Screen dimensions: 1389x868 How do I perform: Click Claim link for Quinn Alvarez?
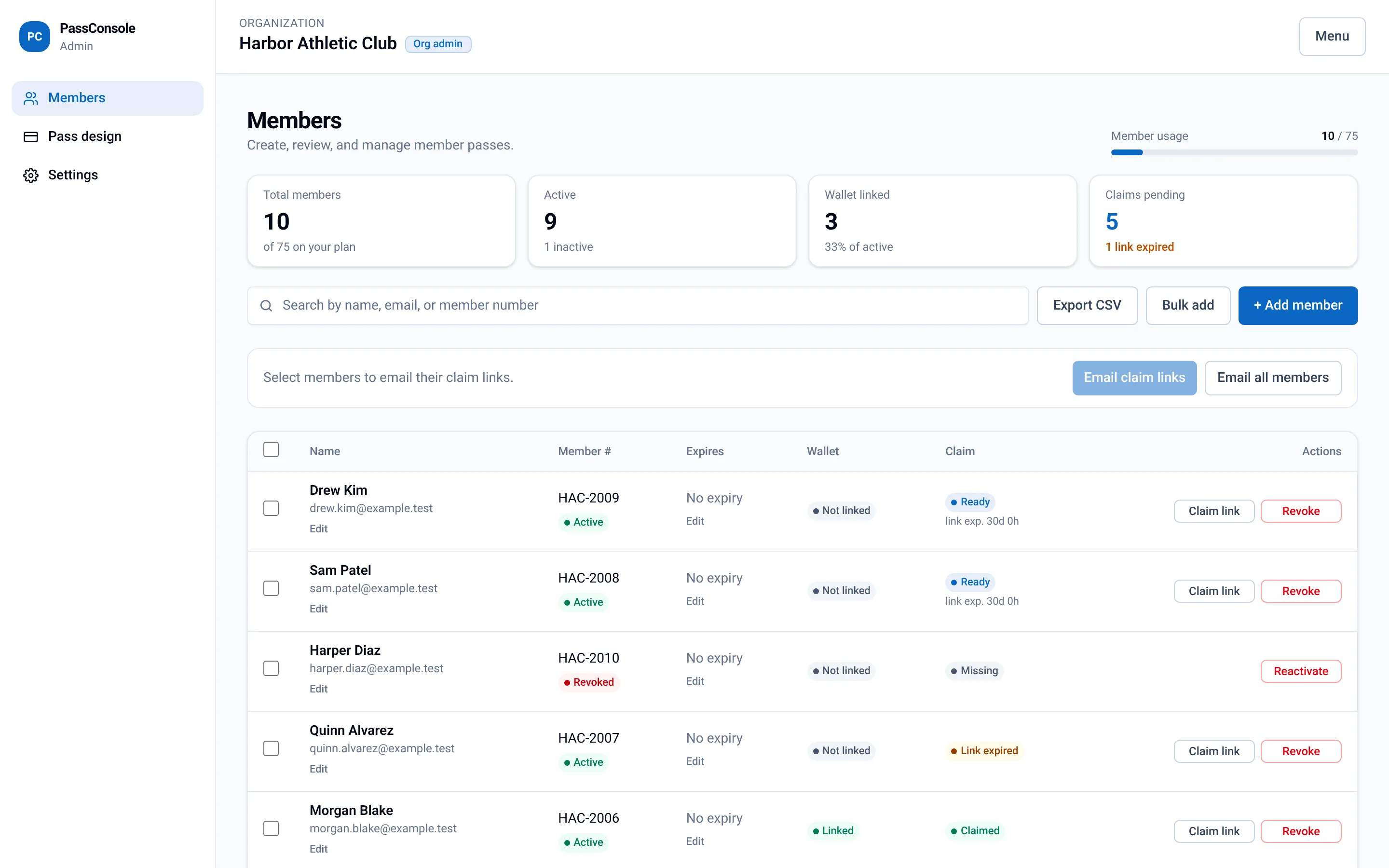(1214, 751)
